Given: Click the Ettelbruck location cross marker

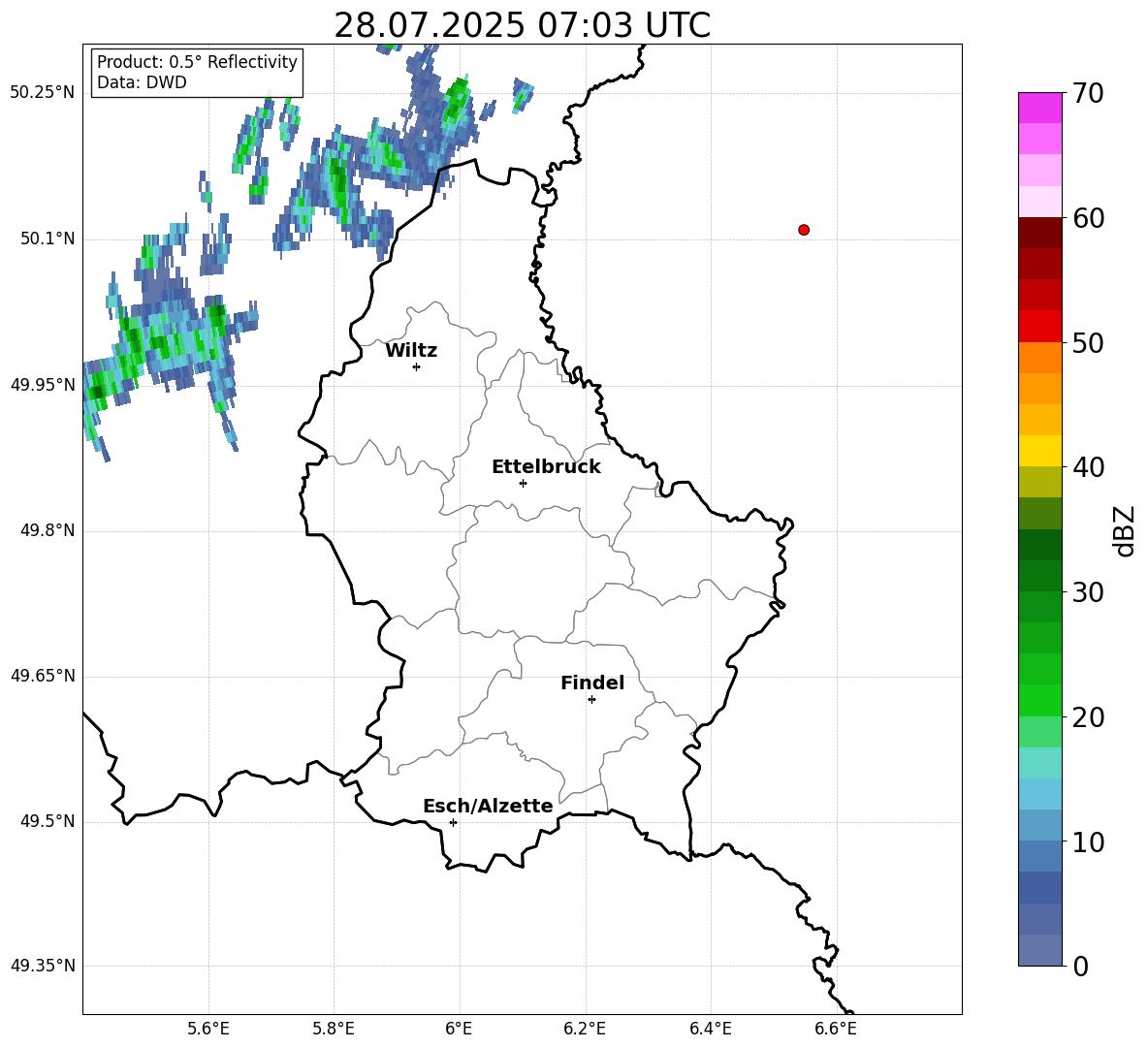Looking at the screenshot, I should [523, 483].
